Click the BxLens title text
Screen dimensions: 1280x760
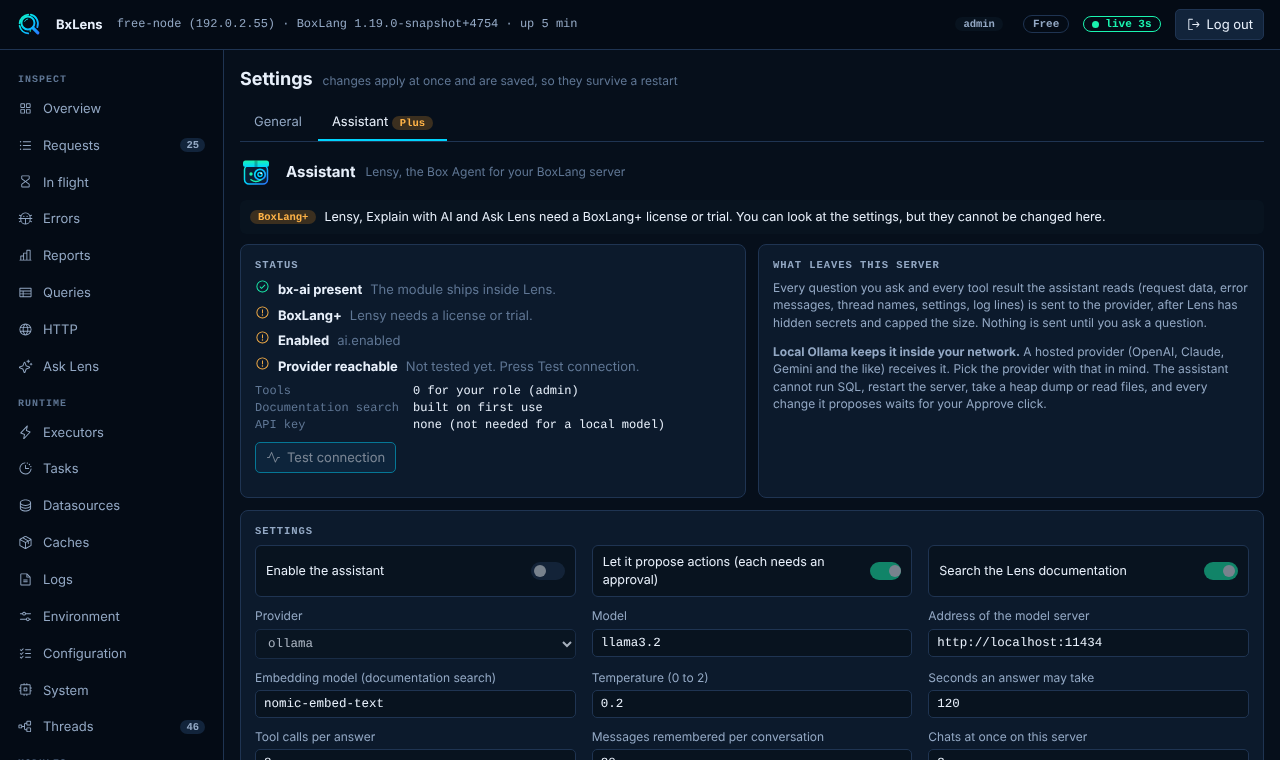coord(79,24)
